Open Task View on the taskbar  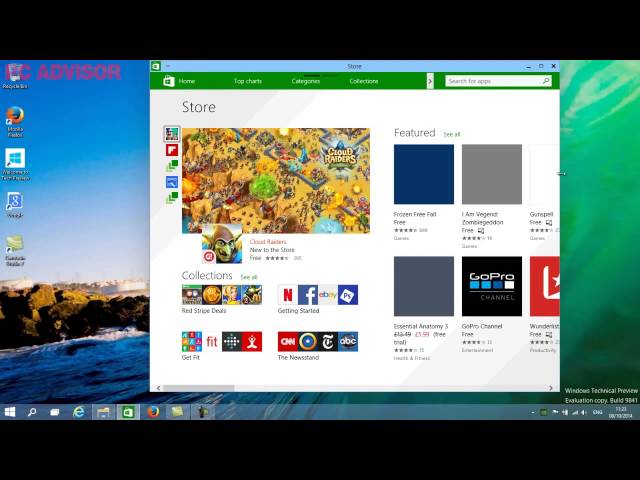pyautogui.click(x=54, y=412)
